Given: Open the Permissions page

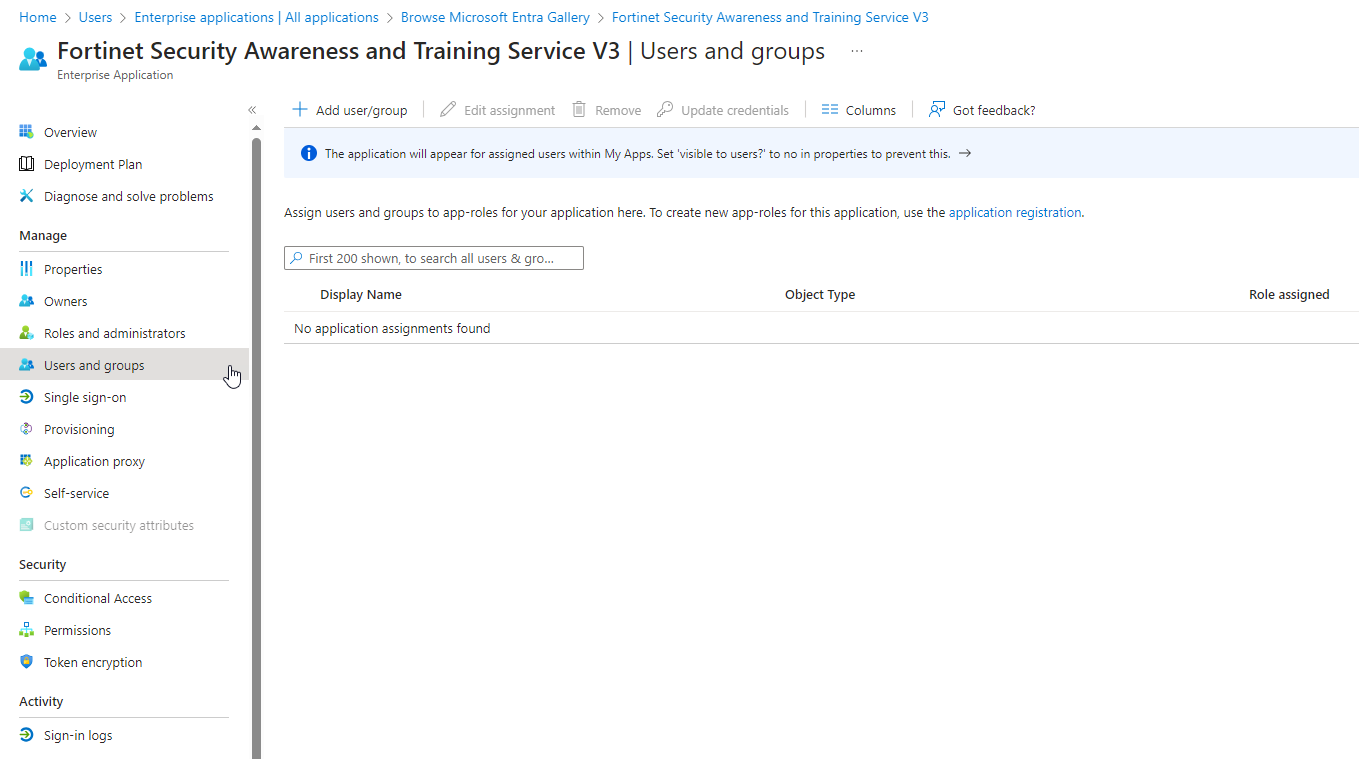Looking at the screenshot, I should pos(77,630).
